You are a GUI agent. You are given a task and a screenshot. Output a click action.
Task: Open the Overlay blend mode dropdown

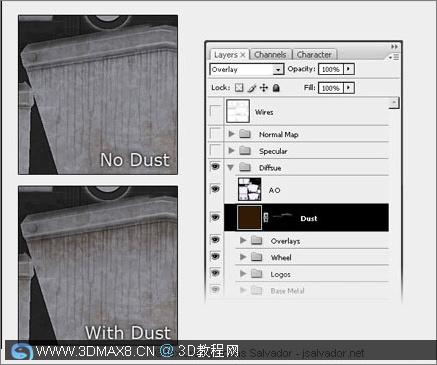[277, 70]
